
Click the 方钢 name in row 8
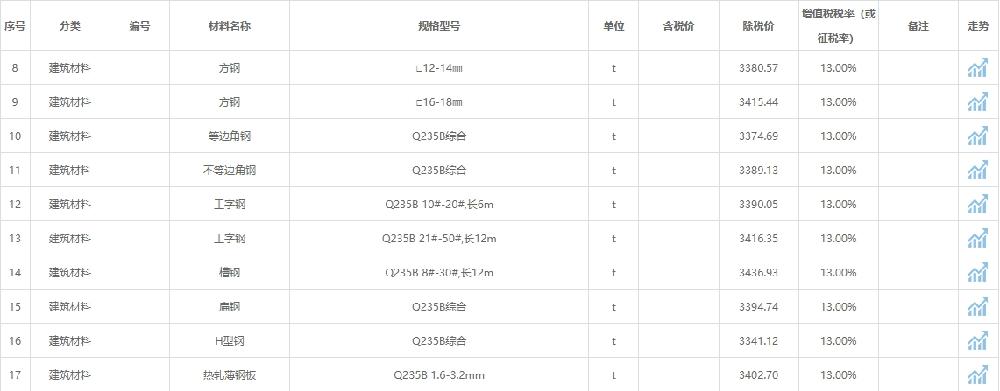229,68
